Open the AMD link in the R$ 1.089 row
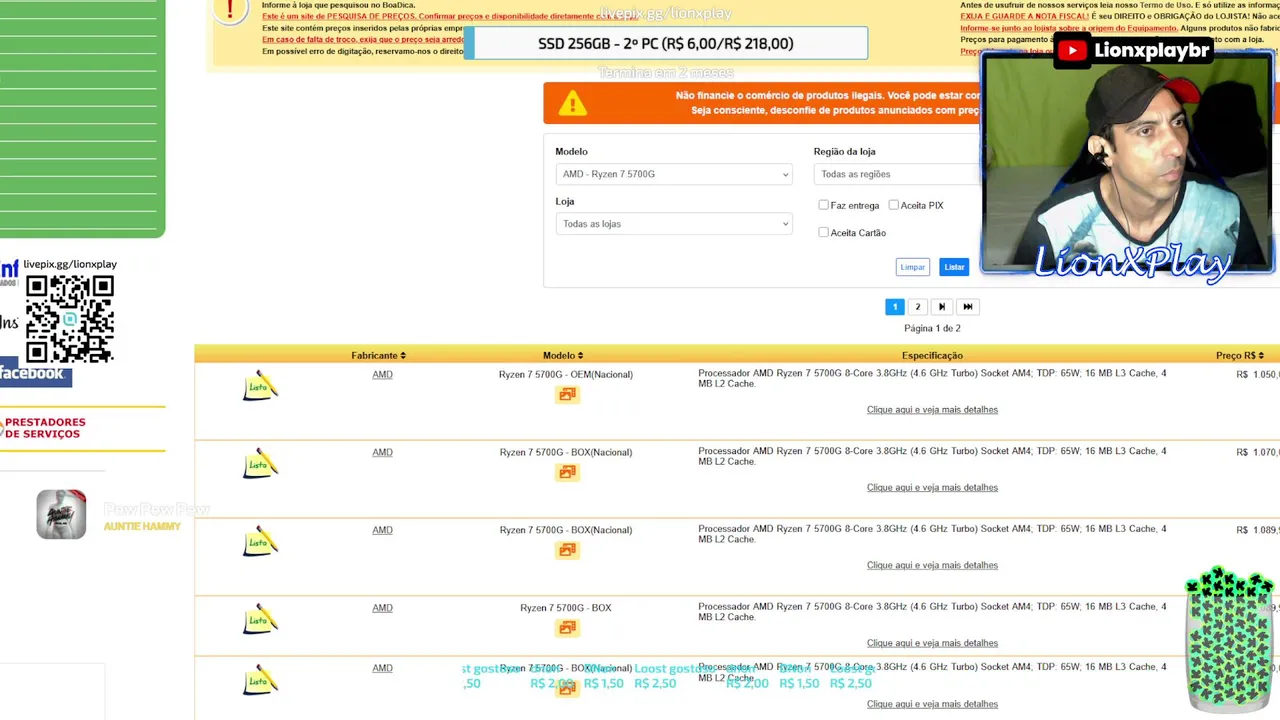 382,530
